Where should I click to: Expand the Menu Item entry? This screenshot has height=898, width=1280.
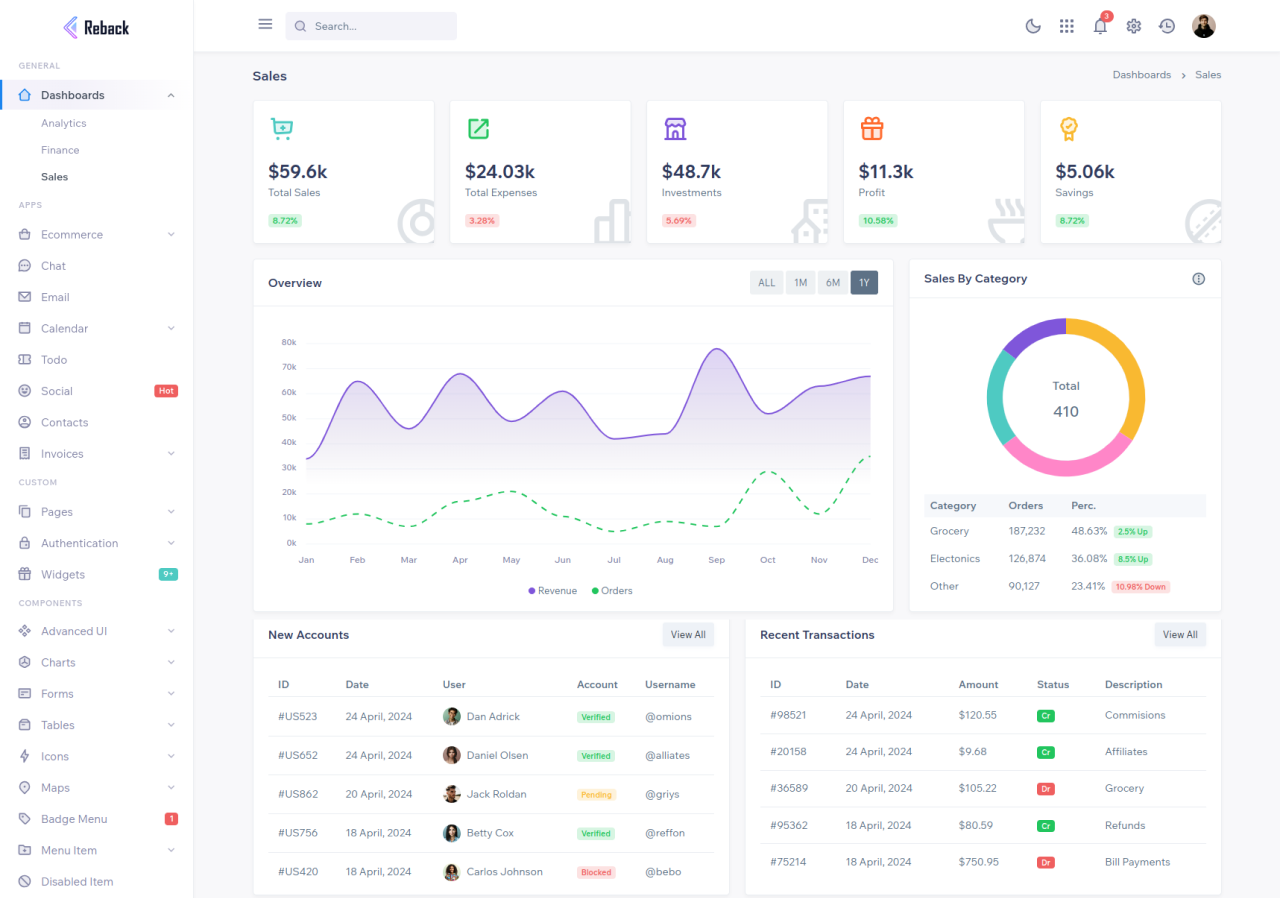(x=97, y=851)
